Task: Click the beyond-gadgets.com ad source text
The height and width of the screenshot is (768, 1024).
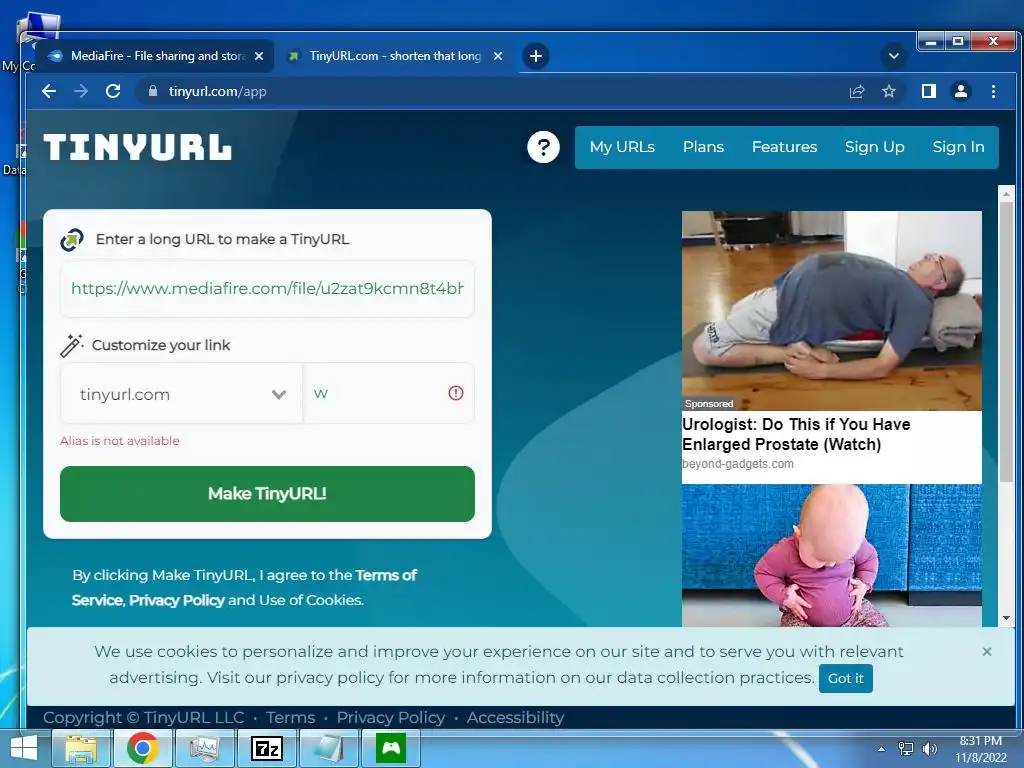Action: [x=738, y=464]
